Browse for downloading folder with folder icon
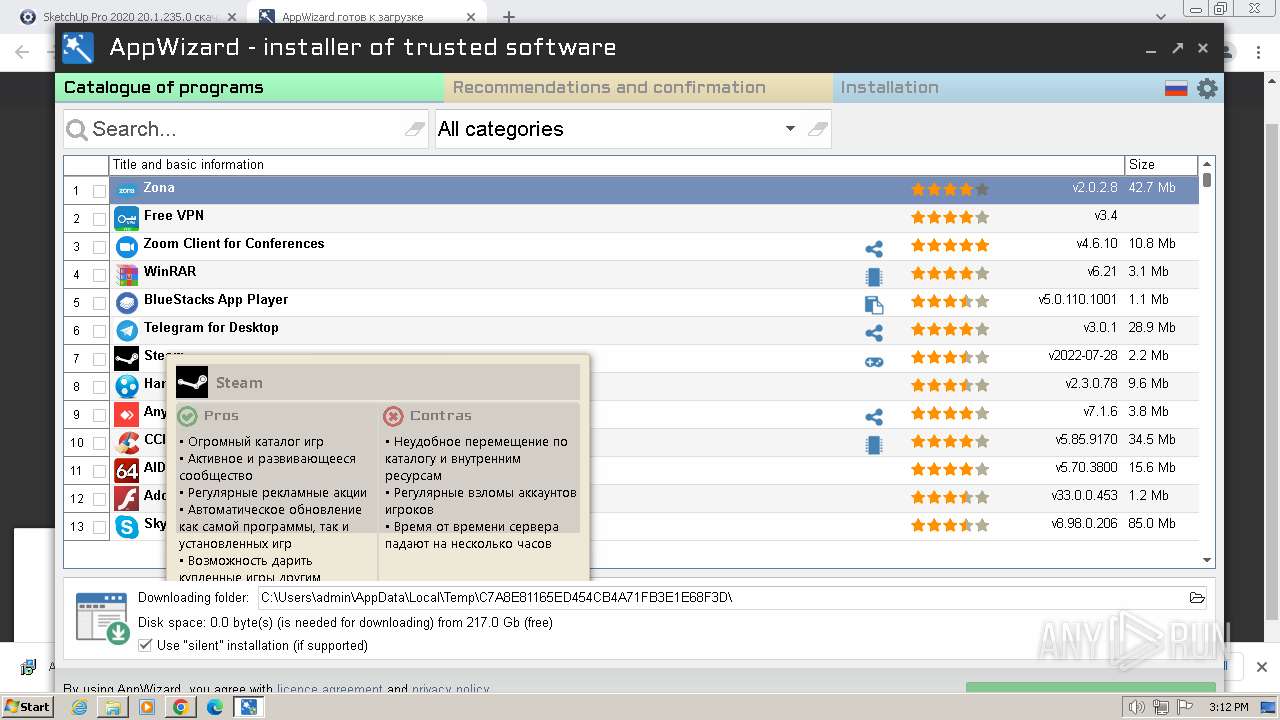This screenshot has height=720, width=1280. tap(1197, 598)
